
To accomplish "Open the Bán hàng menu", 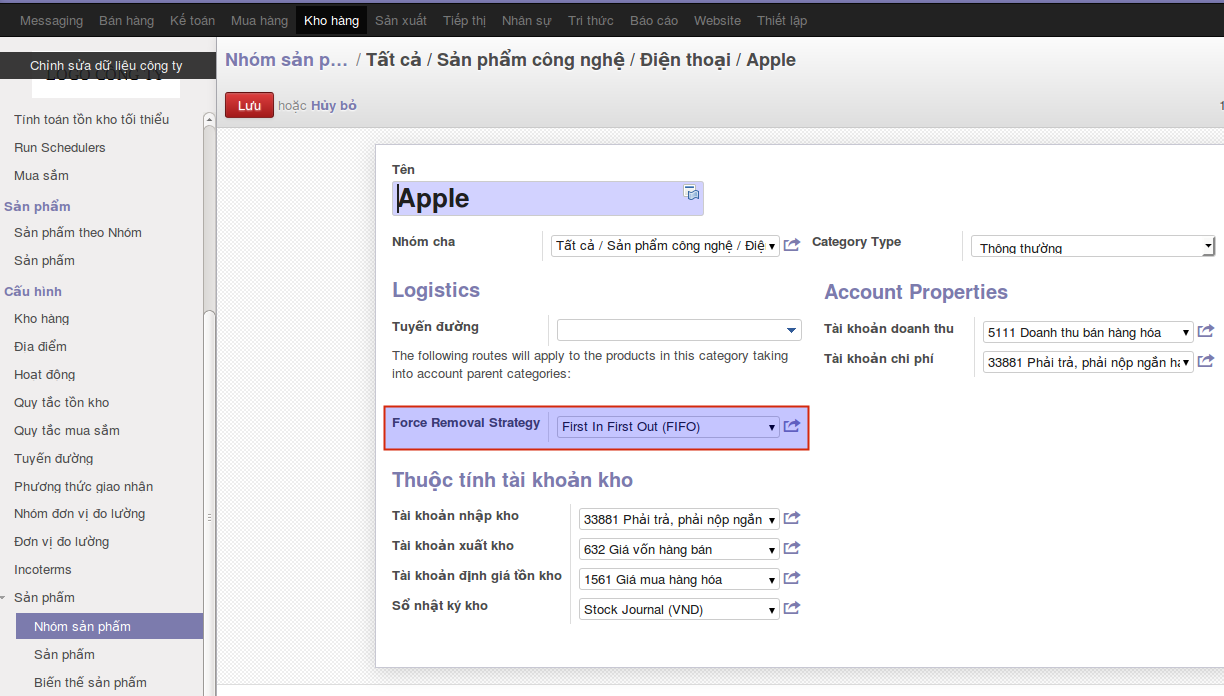I will (x=127, y=20).
